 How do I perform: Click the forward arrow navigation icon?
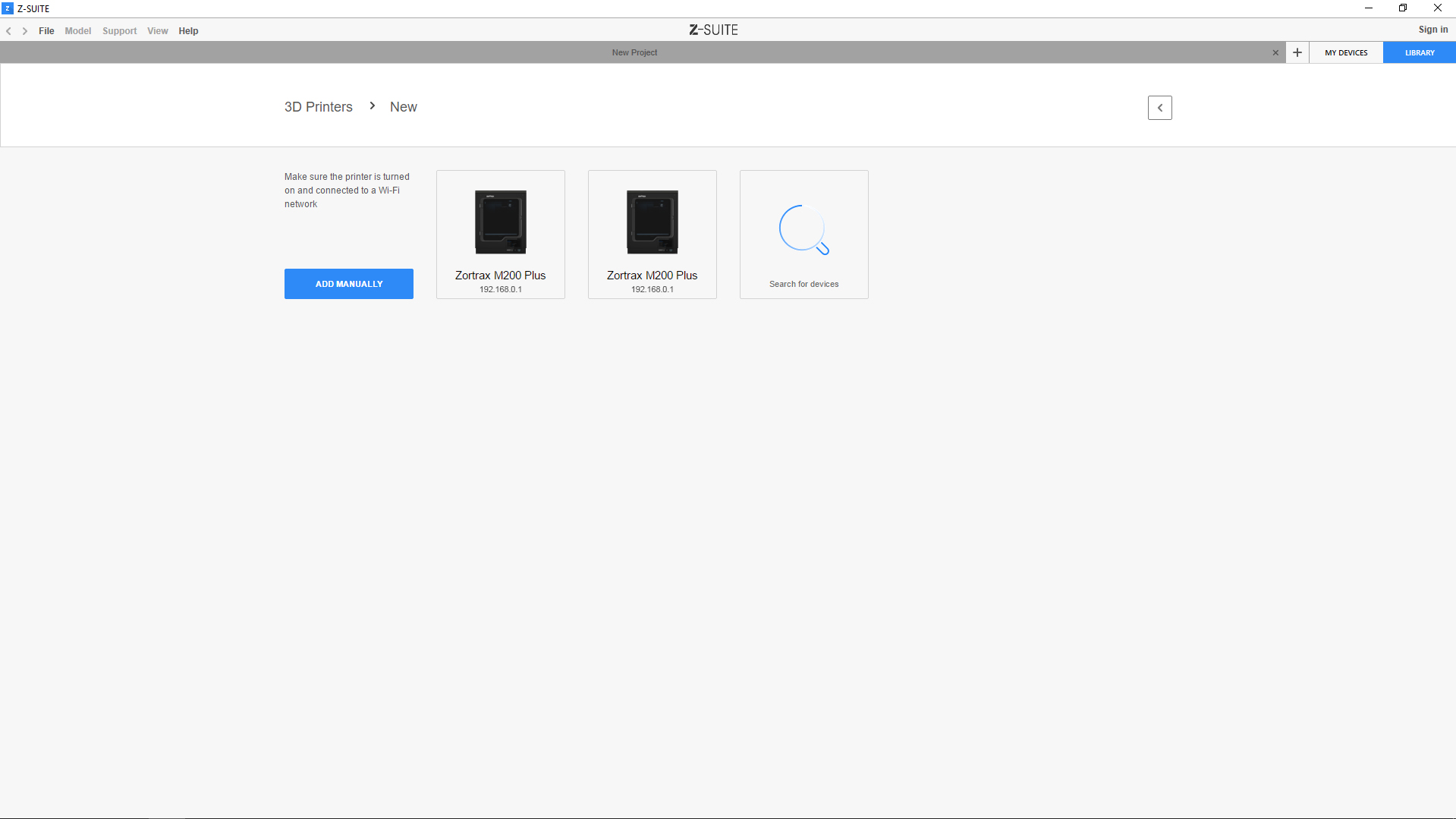[x=25, y=31]
